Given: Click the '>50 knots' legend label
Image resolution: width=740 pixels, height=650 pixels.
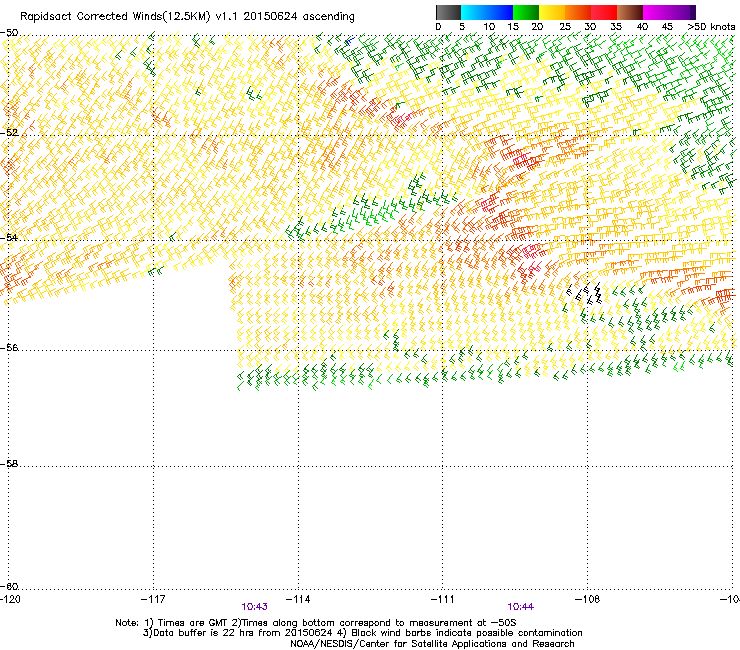Looking at the screenshot, I should [711, 27].
